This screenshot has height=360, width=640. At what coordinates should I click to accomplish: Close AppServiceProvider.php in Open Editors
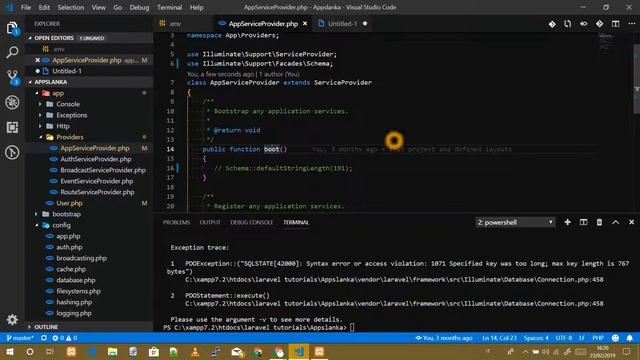(38, 60)
